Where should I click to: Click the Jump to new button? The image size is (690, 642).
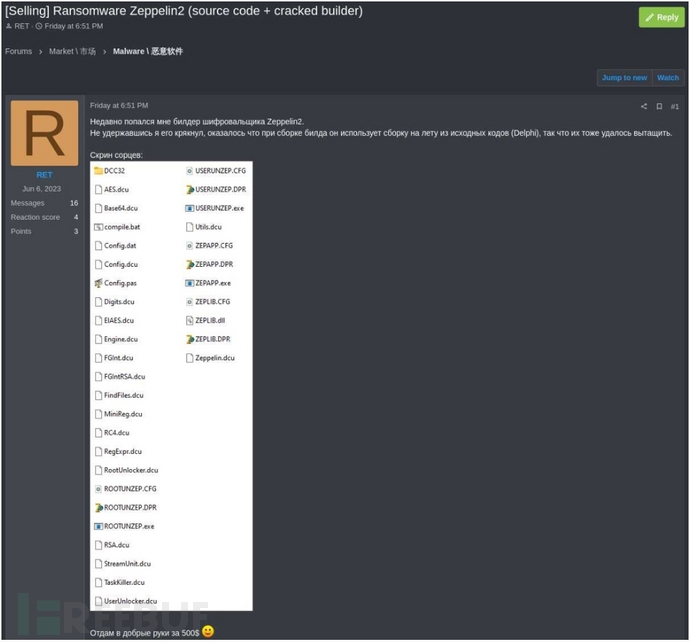(x=624, y=77)
